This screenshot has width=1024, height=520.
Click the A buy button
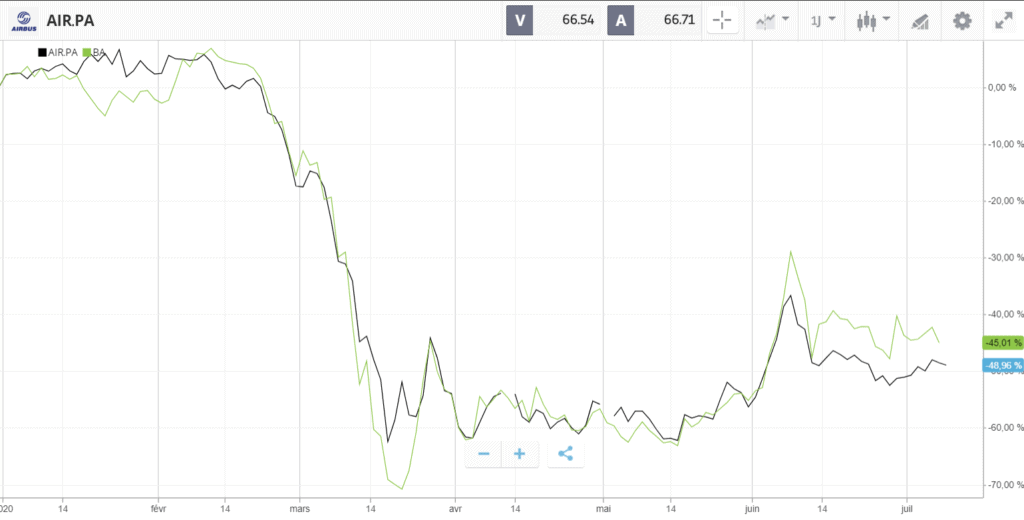(622, 20)
